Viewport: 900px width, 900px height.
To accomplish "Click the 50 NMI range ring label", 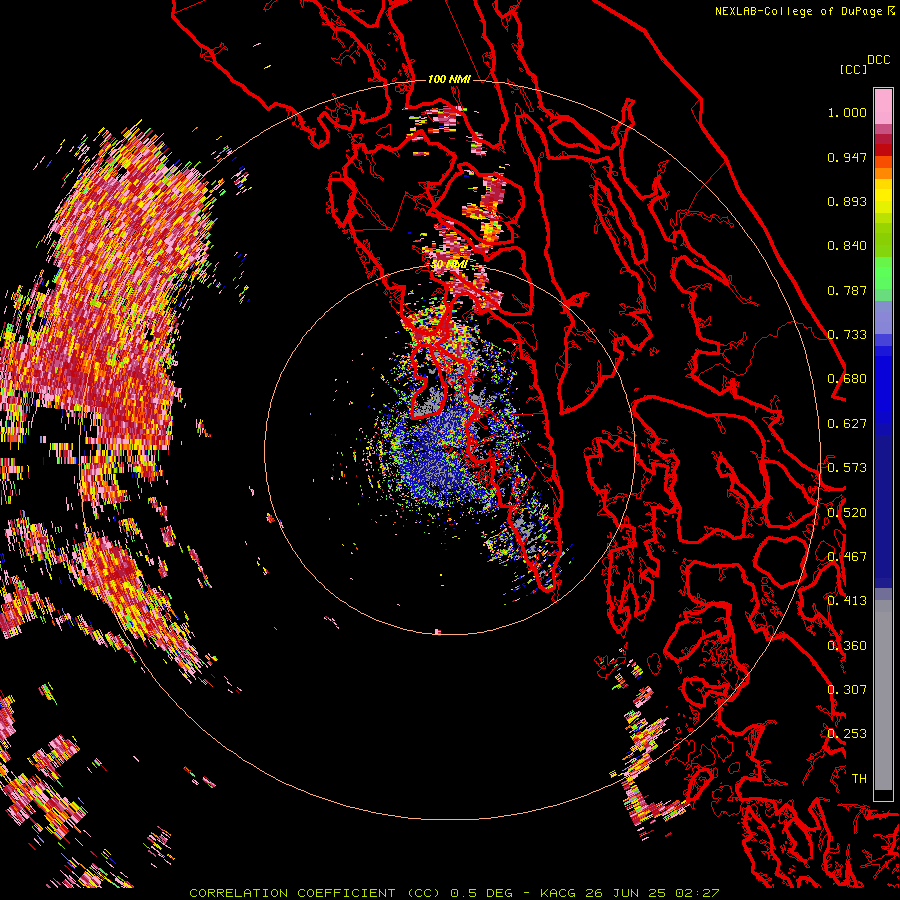I will click(x=449, y=264).
